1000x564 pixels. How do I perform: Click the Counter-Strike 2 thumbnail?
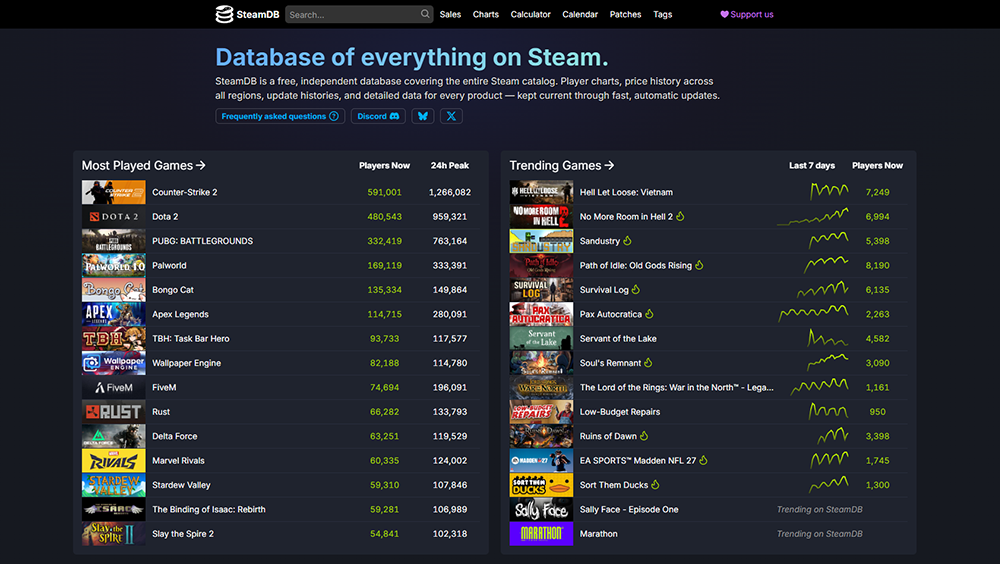[114, 192]
